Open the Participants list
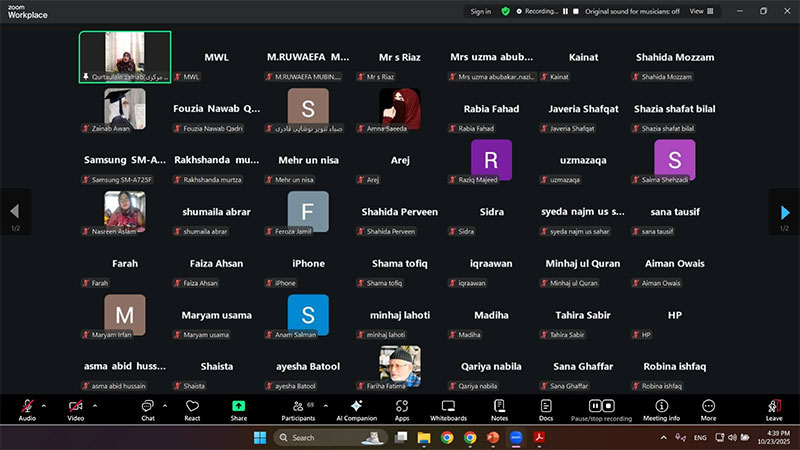Viewport: 800px width, 450px height. pyautogui.click(x=298, y=409)
